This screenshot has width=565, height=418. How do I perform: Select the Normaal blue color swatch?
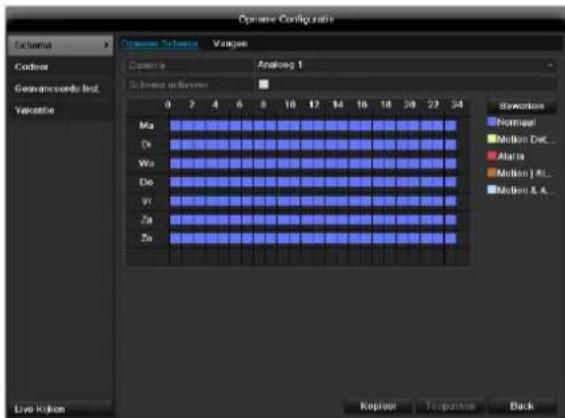click(491, 122)
